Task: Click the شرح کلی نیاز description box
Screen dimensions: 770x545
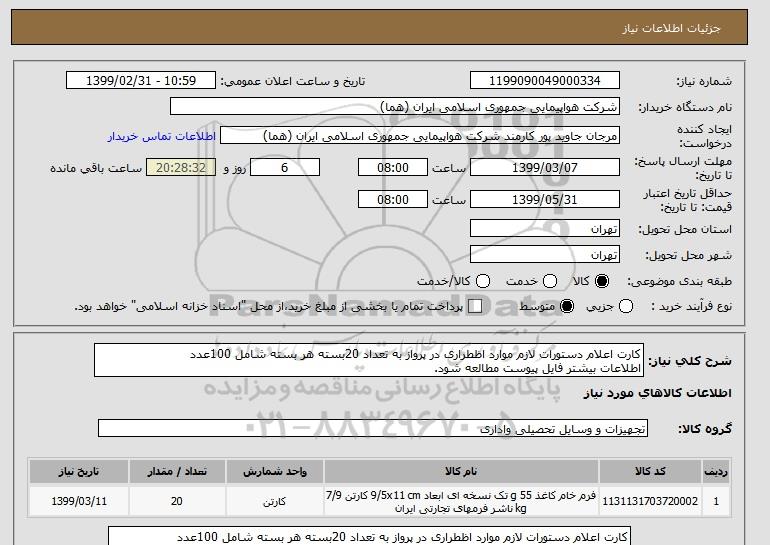Action: tap(369, 360)
